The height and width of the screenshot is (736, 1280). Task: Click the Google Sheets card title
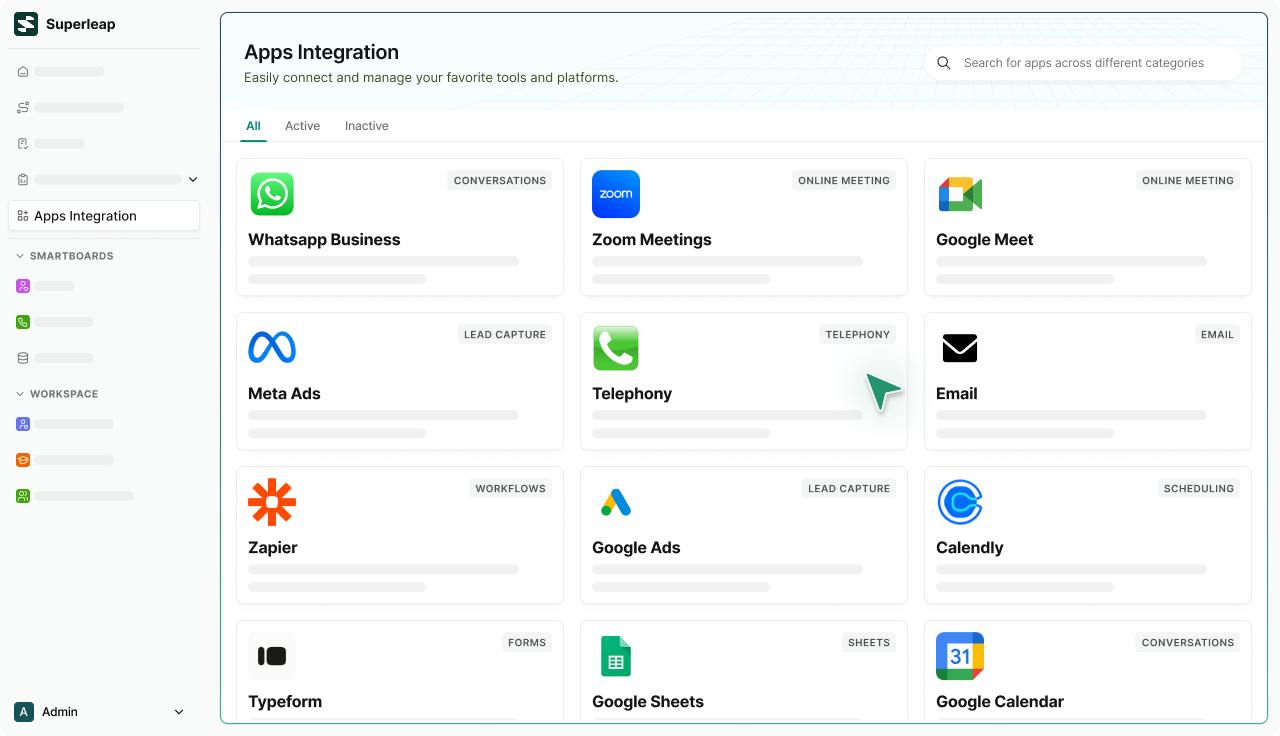point(648,702)
